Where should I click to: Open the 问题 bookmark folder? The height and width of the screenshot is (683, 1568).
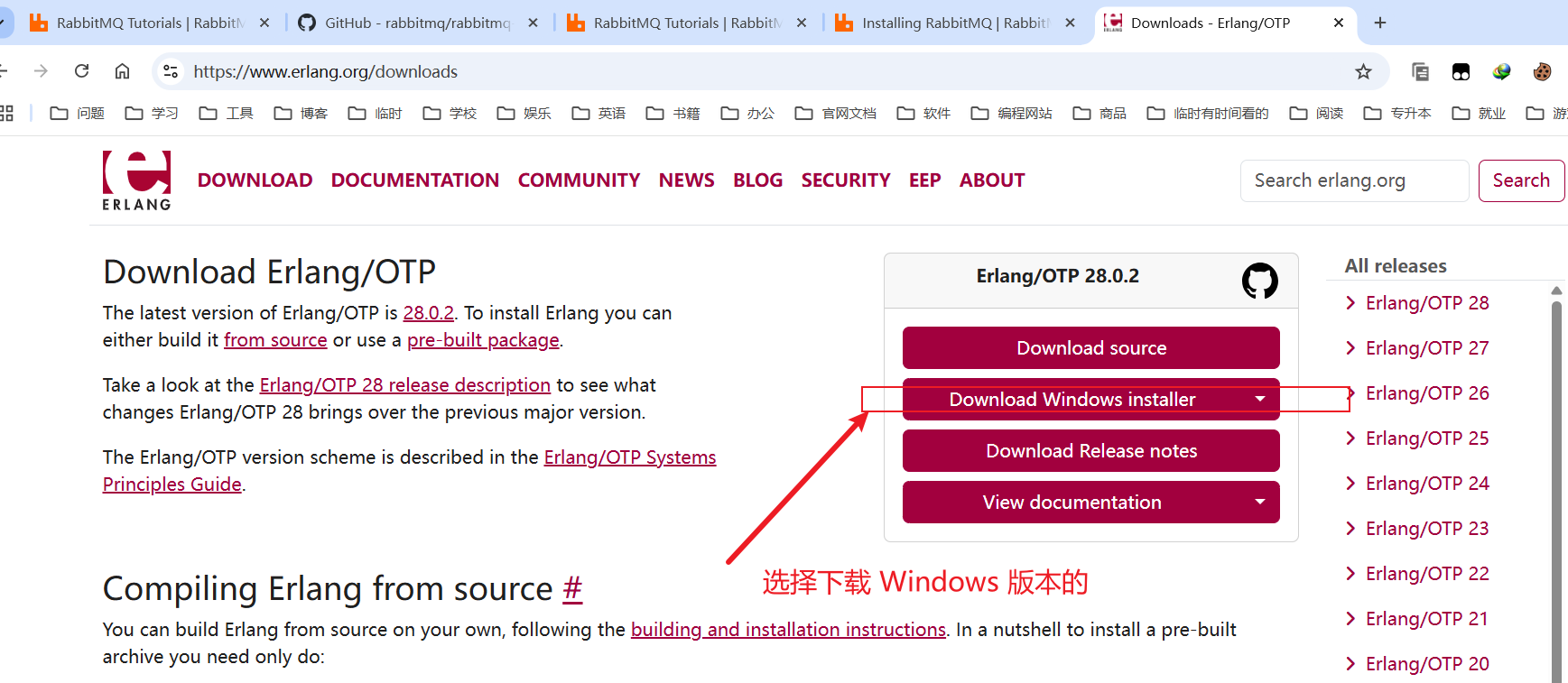[78, 113]
